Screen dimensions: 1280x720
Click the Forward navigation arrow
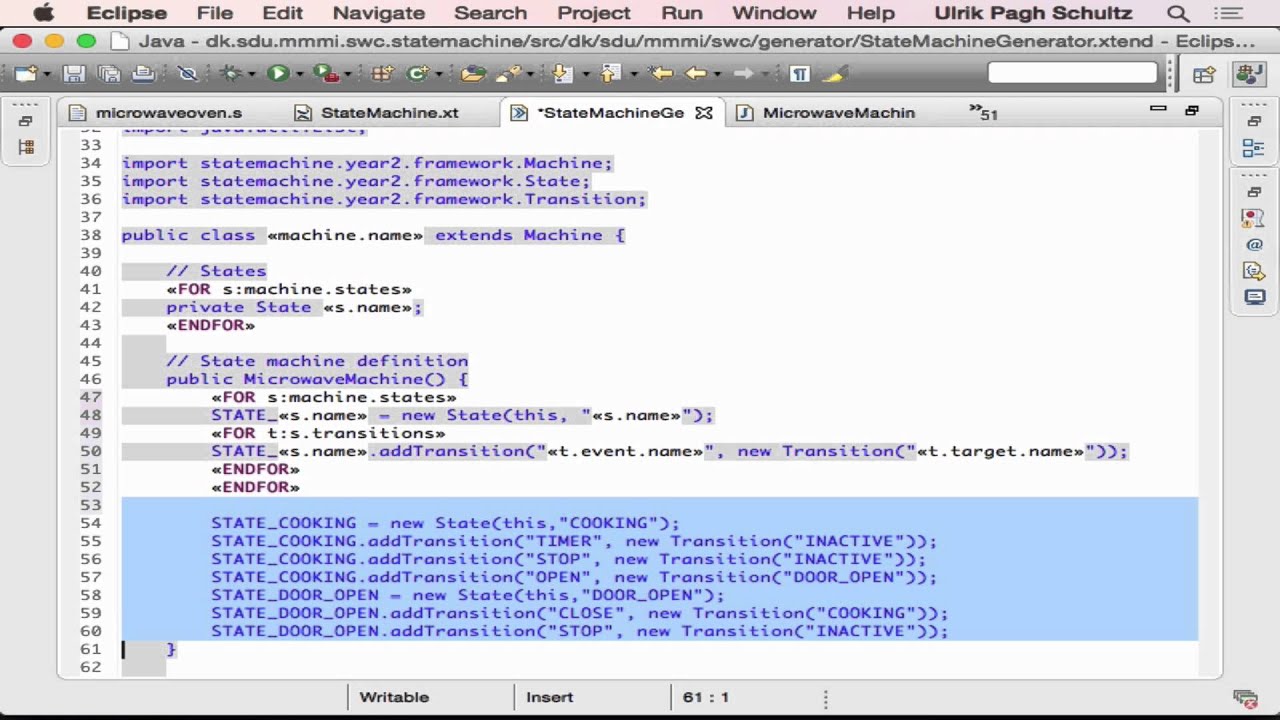[743, 73]
